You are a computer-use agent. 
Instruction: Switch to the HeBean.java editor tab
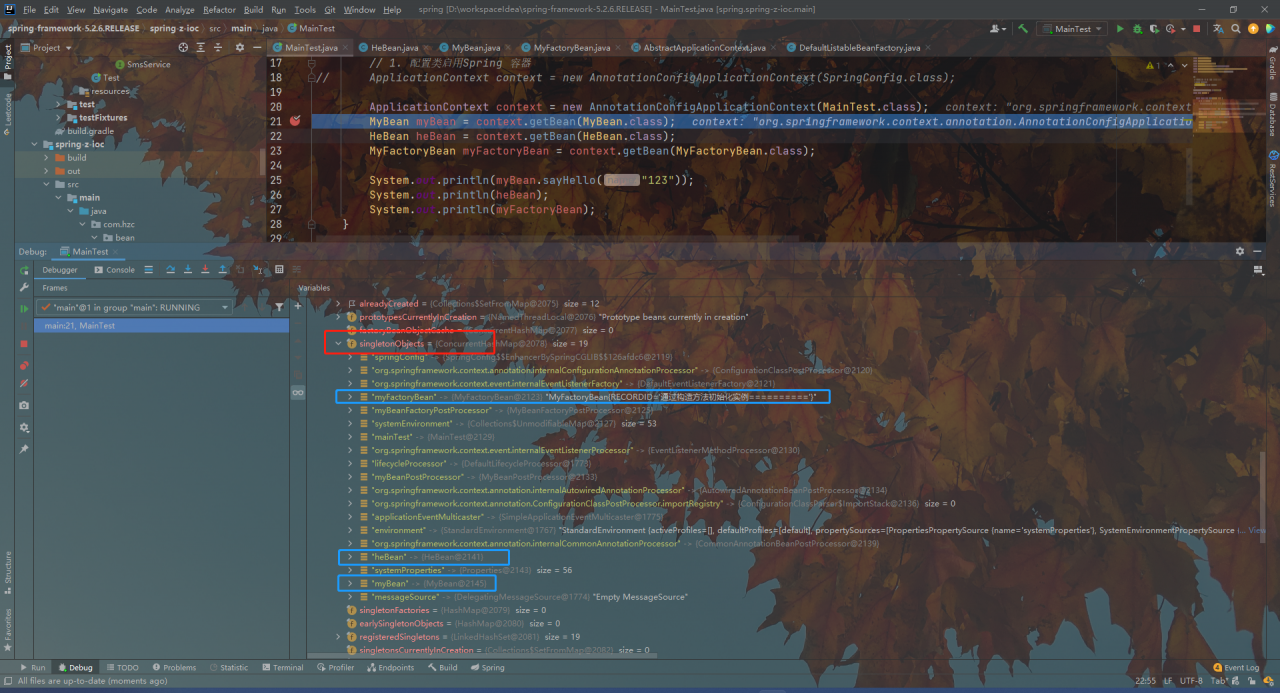pyautogui.click(x=393, y=47)
